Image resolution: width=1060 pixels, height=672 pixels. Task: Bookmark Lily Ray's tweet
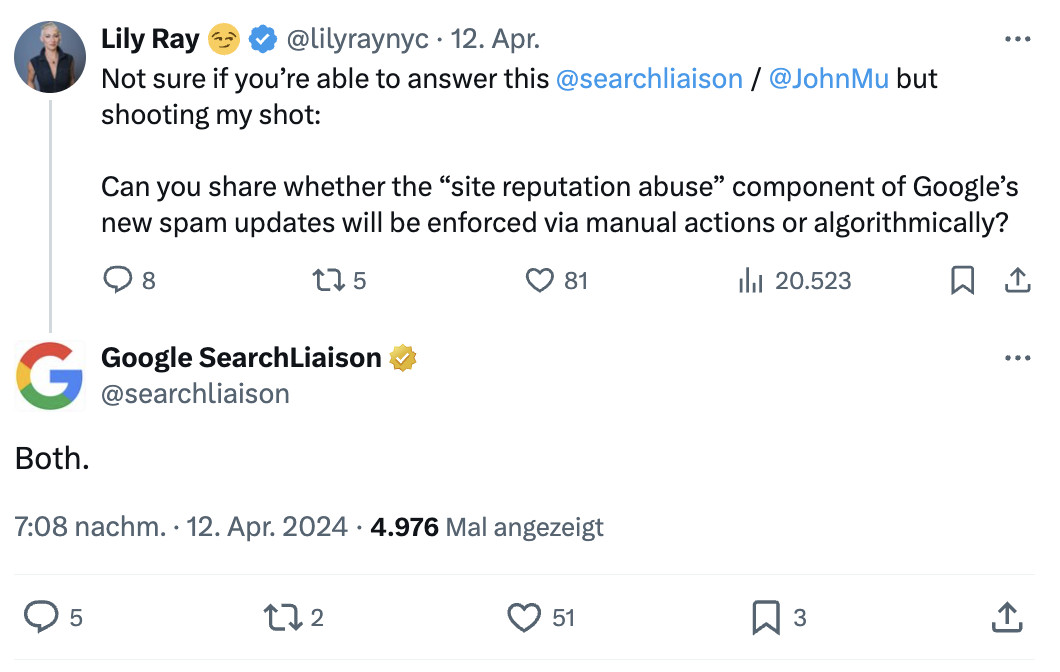(962, 280)
